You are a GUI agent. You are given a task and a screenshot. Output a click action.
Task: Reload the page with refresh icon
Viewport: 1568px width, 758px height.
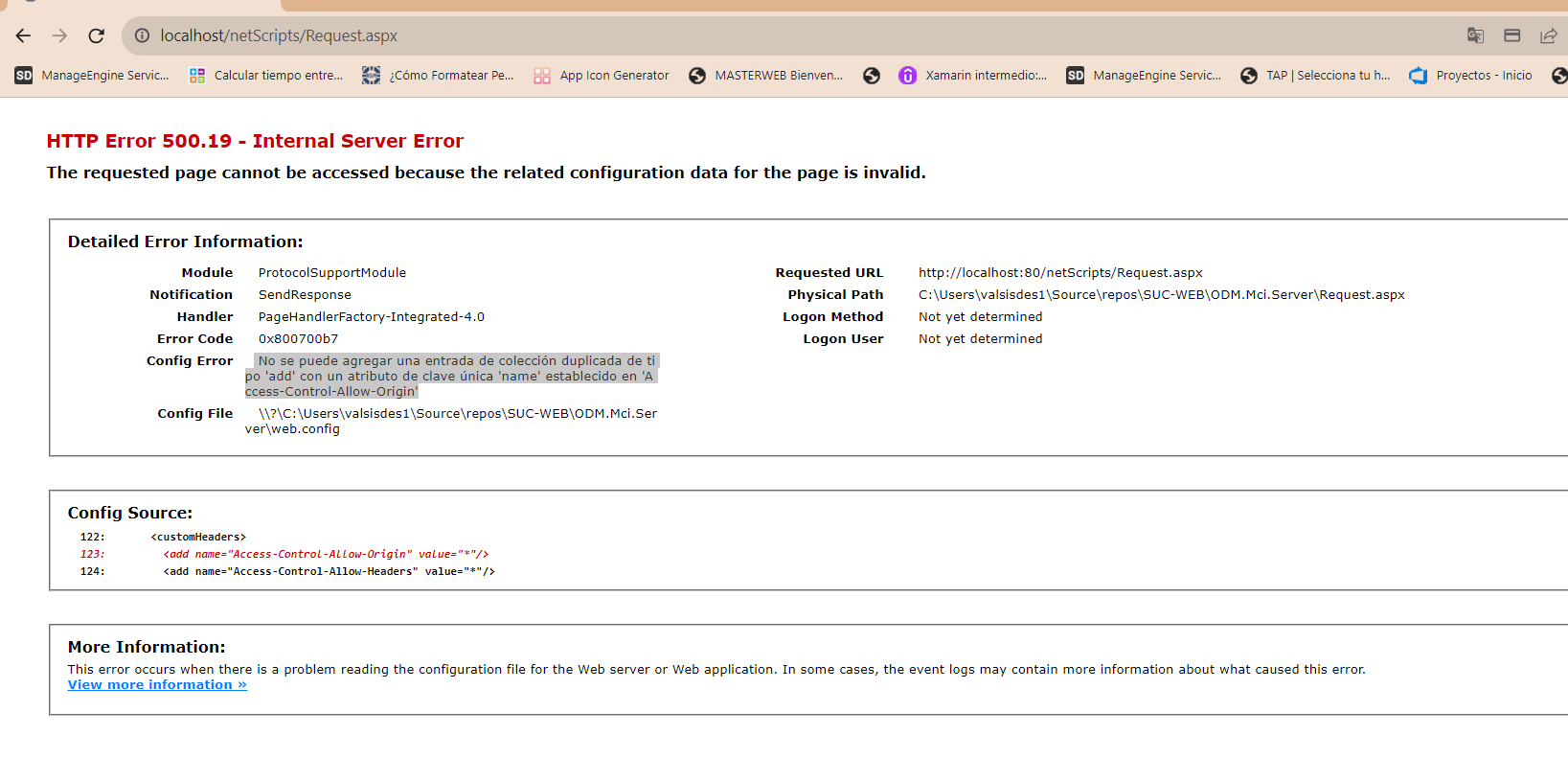click(x=96, y=35)
